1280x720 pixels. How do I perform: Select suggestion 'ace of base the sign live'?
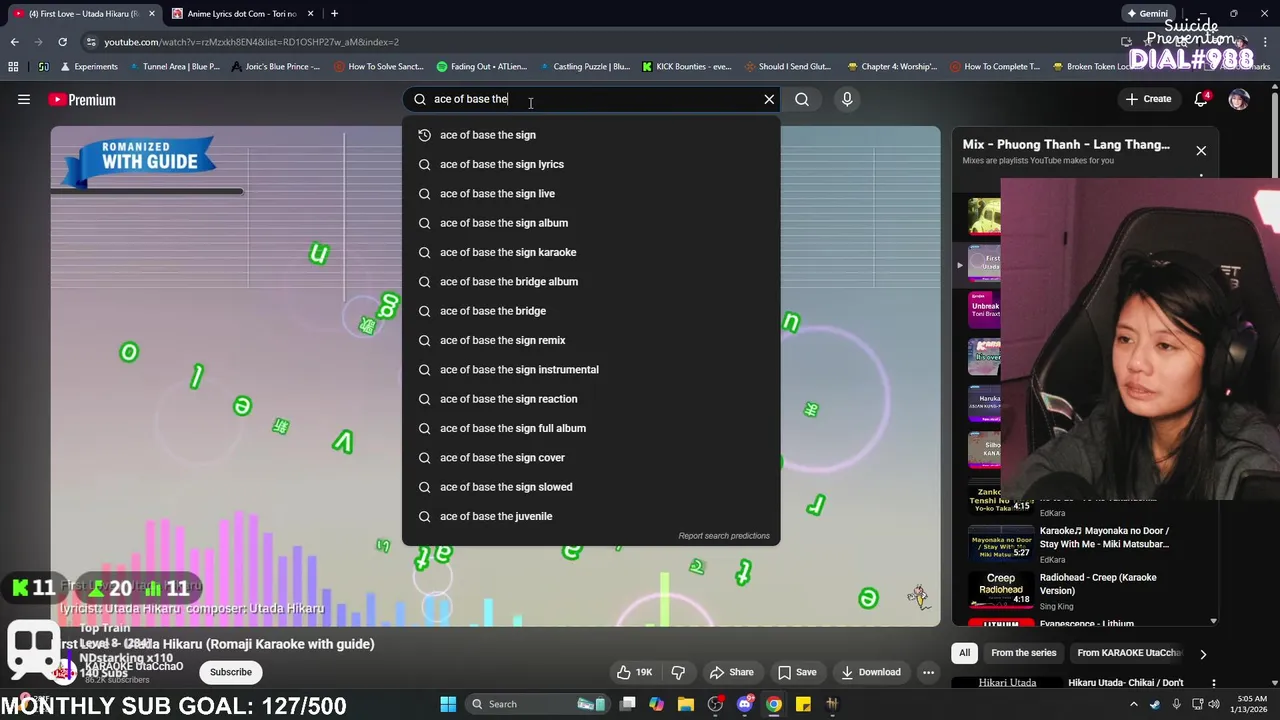[590, 193]
